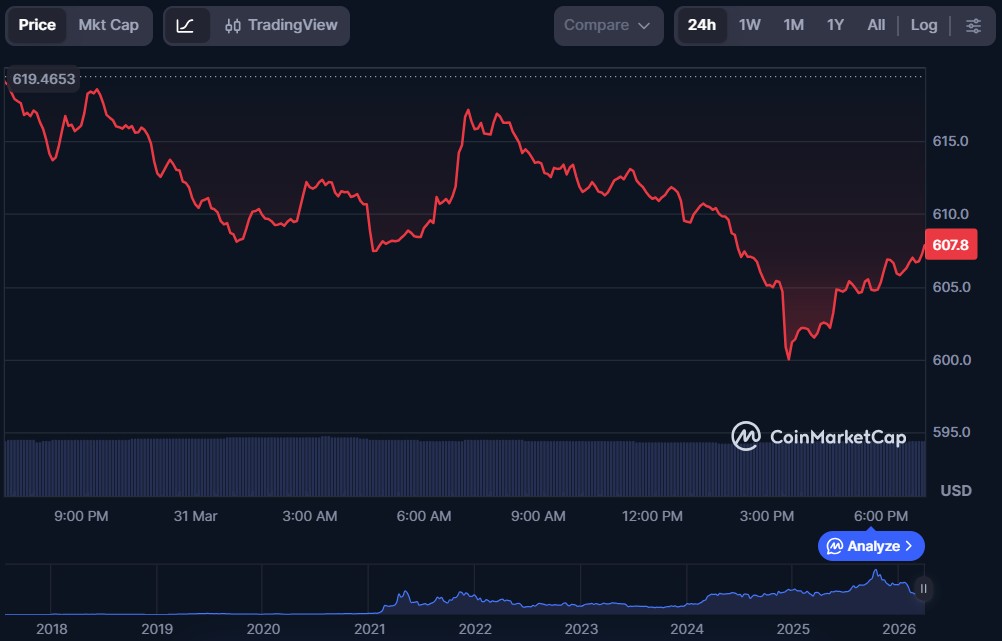1002x641 pixels.
Task: Click the pause icon on range navigator
Action: click(x=923, y=589)
